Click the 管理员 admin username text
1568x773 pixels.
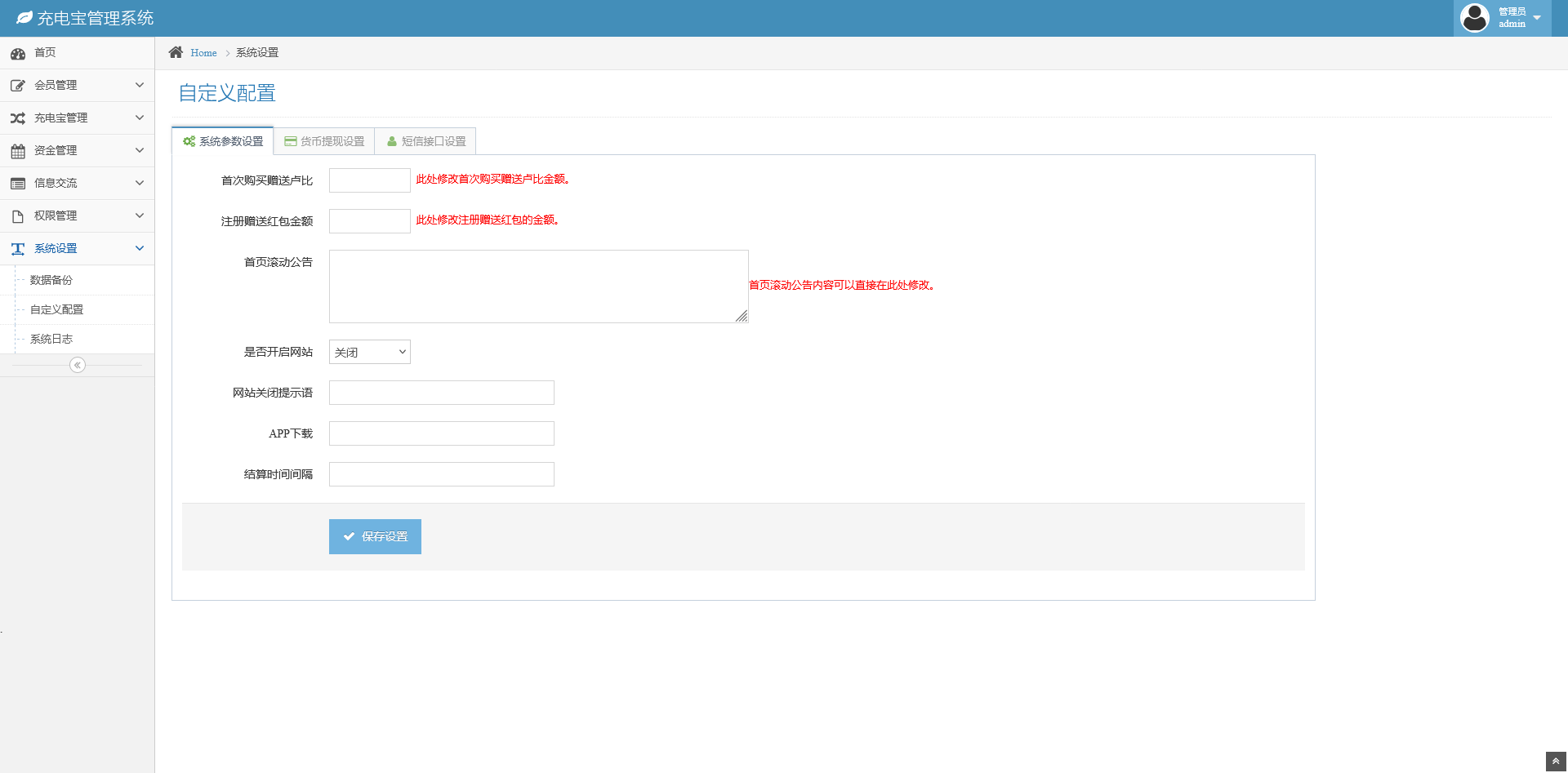1512,11
